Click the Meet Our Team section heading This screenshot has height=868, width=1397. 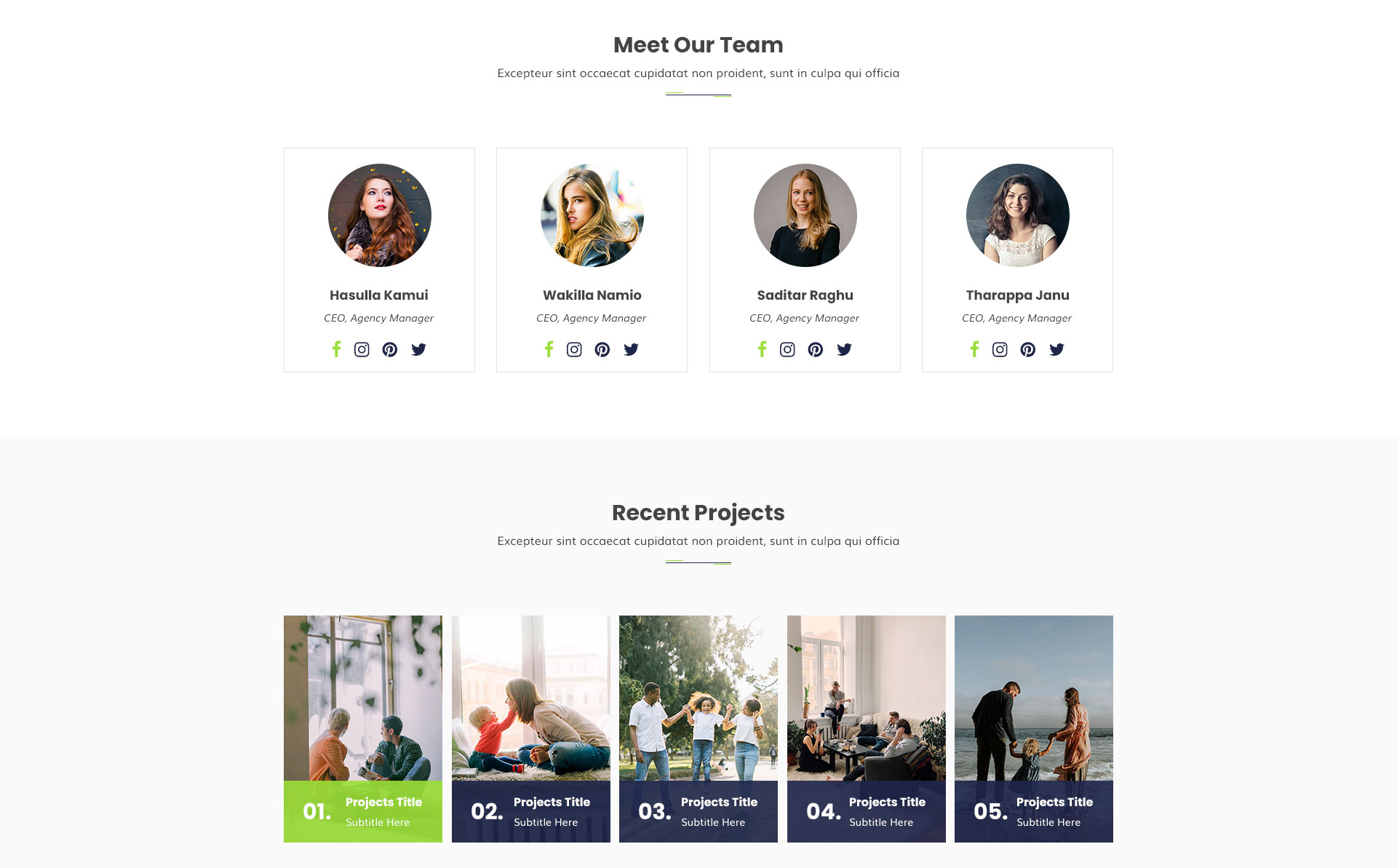click(x=698, y=44)
